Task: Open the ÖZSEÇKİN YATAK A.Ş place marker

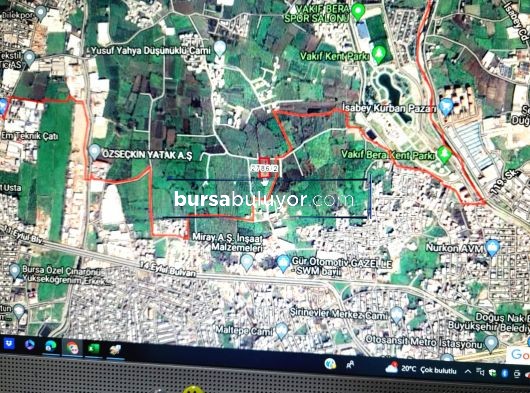Action: click(x=94, y=152)
